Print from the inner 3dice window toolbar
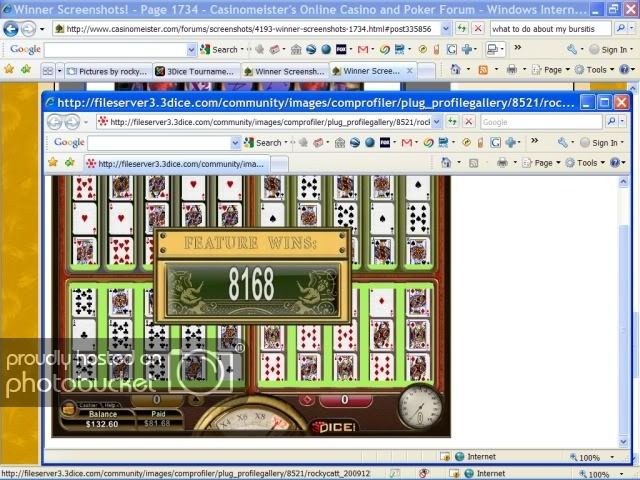The height and width of the screenshot is (480, 640). coord(502,163)
